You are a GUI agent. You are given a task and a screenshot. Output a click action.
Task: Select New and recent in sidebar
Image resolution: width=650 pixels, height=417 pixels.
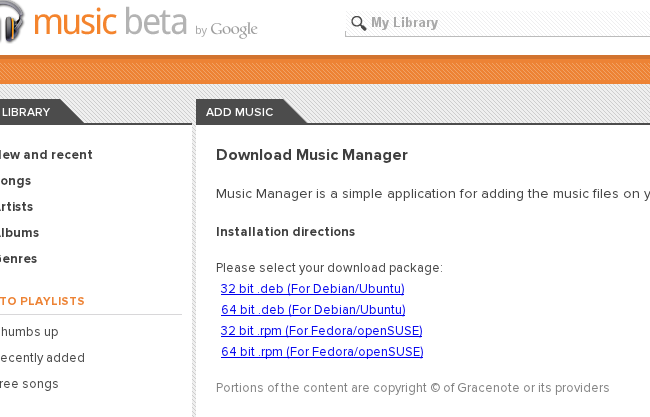tap(46, 155)
